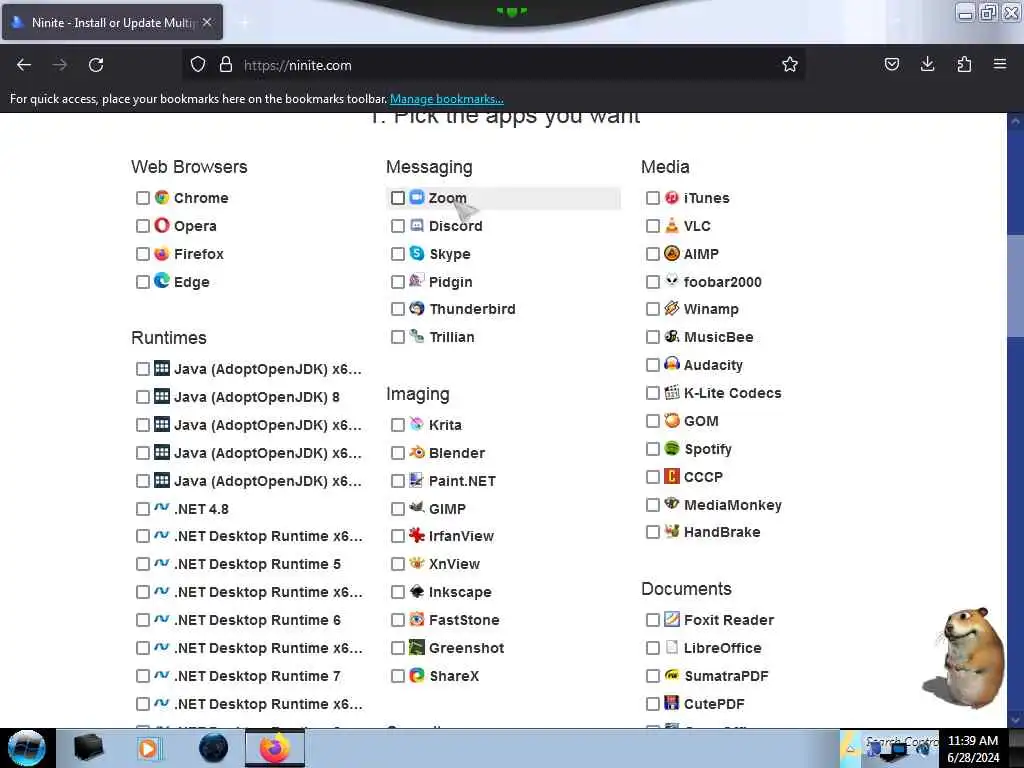Click the CutePDF floppy icon
Image resolution: width=1024 pixels, height=768 pixels.
click(x=672, y=703)
